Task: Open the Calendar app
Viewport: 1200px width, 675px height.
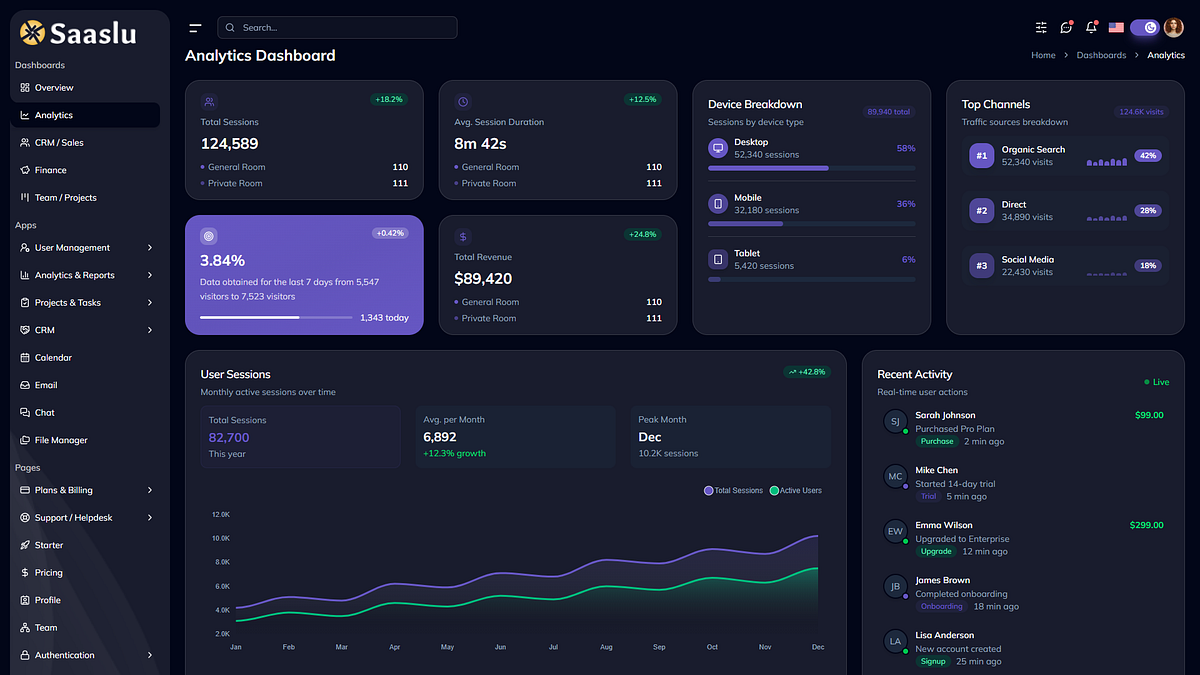Action: click(85, 358)
